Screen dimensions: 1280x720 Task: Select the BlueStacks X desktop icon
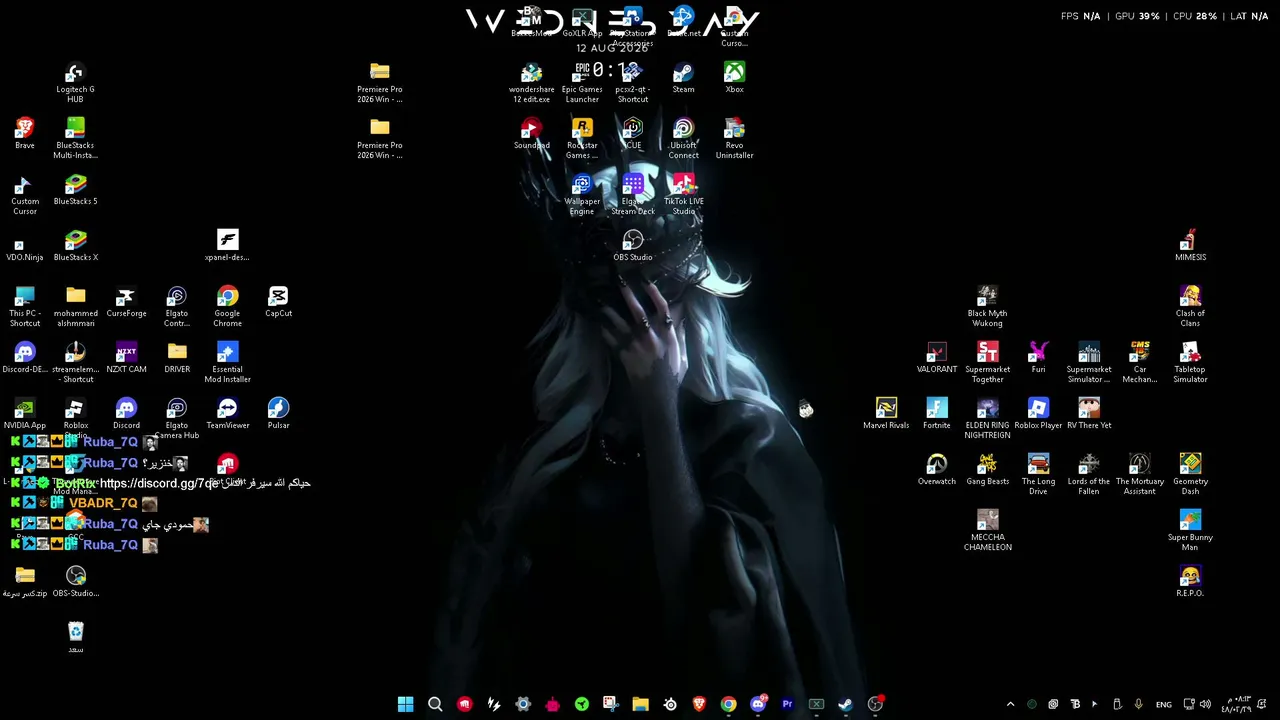click(75, 245)
